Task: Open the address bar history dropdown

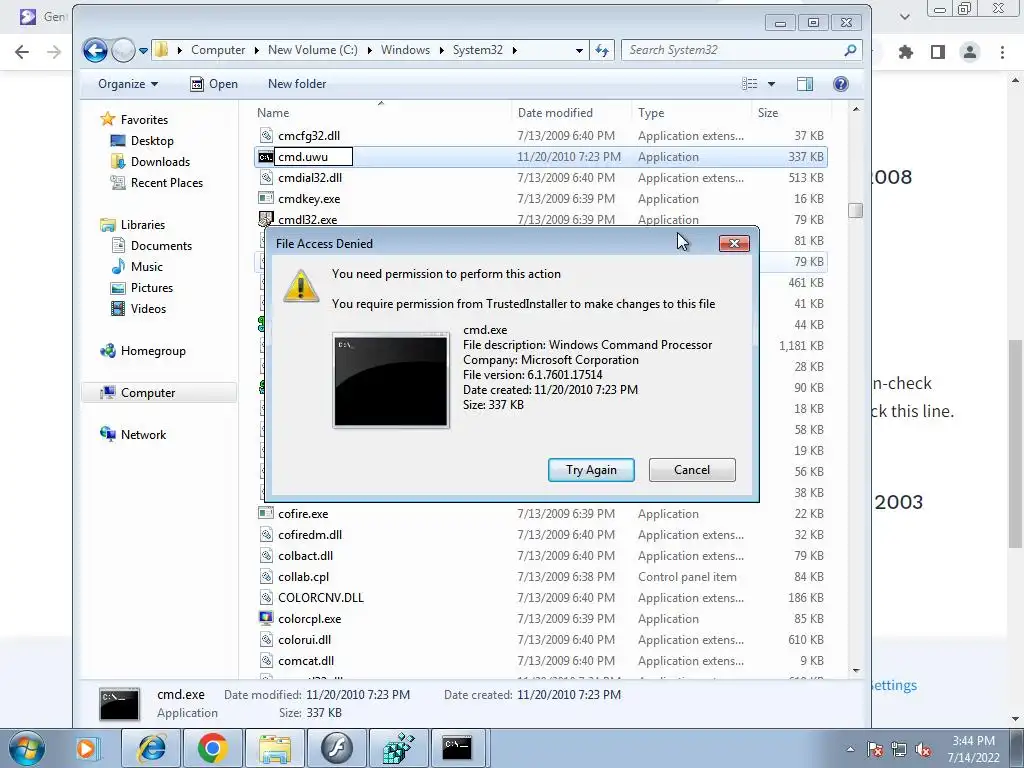Action: (x=579, y=50)
